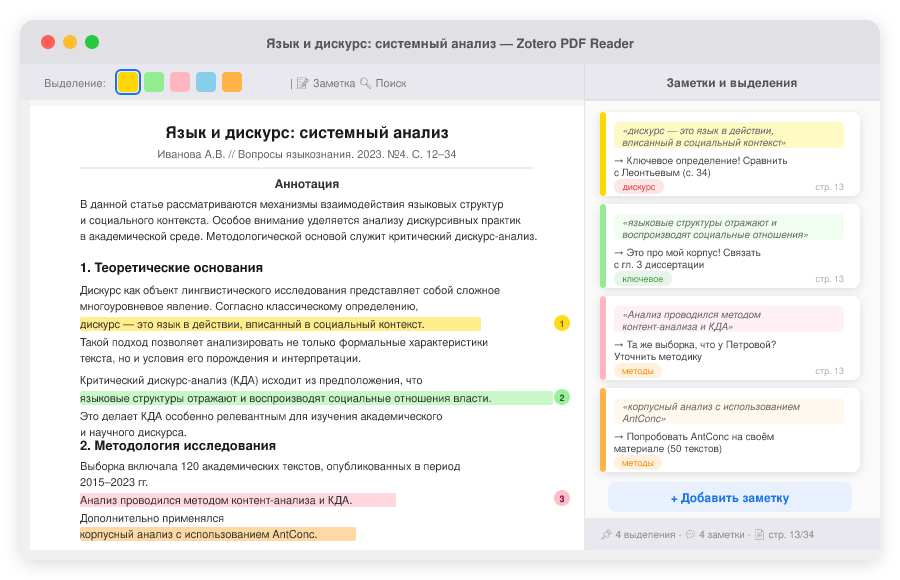Screen dimensions: 900x580
Task: Open the quote «дискурс — это язык в действии»
Action: [729, 136]
